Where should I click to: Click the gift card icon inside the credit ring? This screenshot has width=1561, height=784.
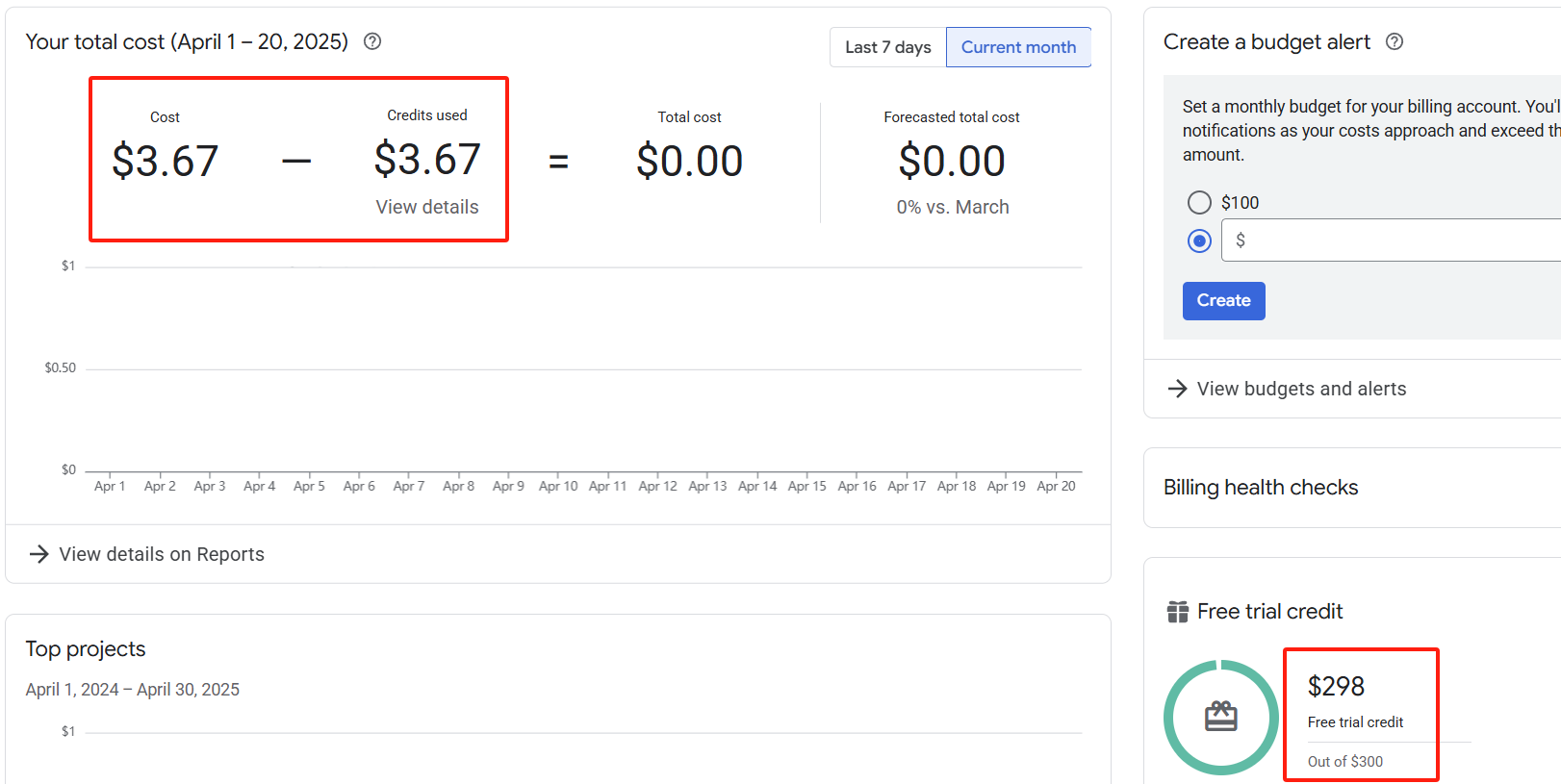1221,717
